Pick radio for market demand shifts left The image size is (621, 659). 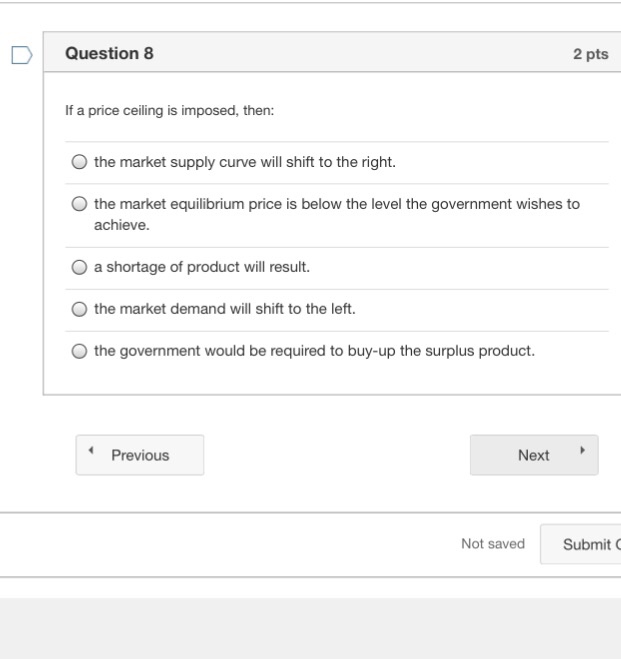tap(80, 310)
